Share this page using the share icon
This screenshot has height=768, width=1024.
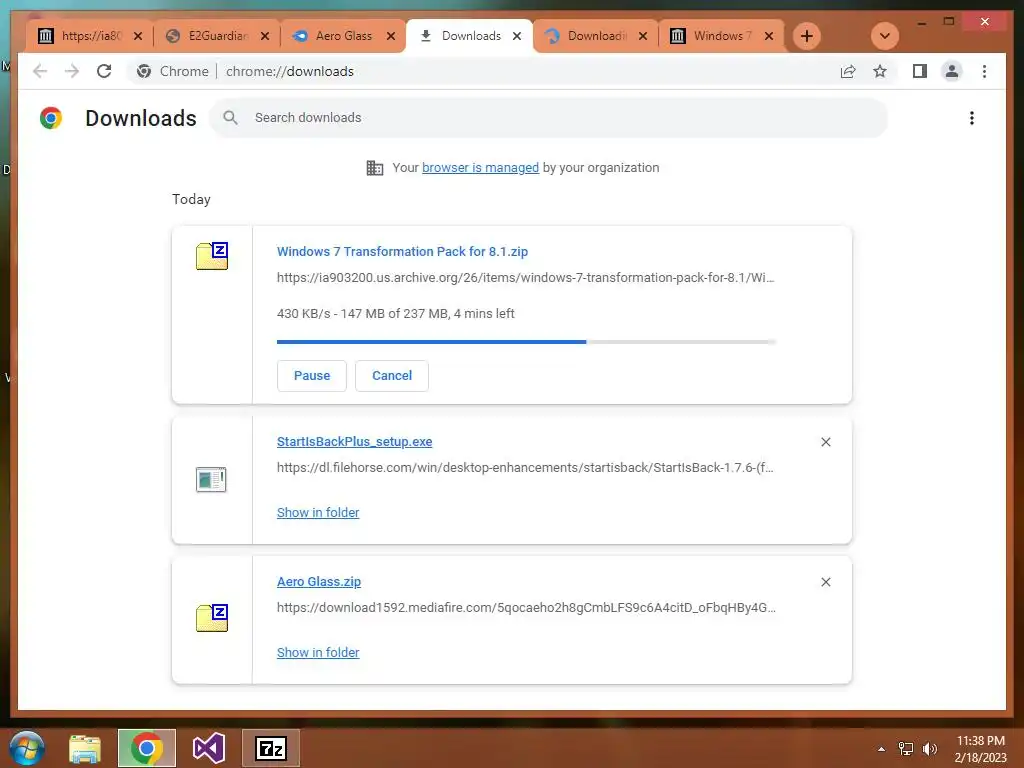[x=848, y=71]
